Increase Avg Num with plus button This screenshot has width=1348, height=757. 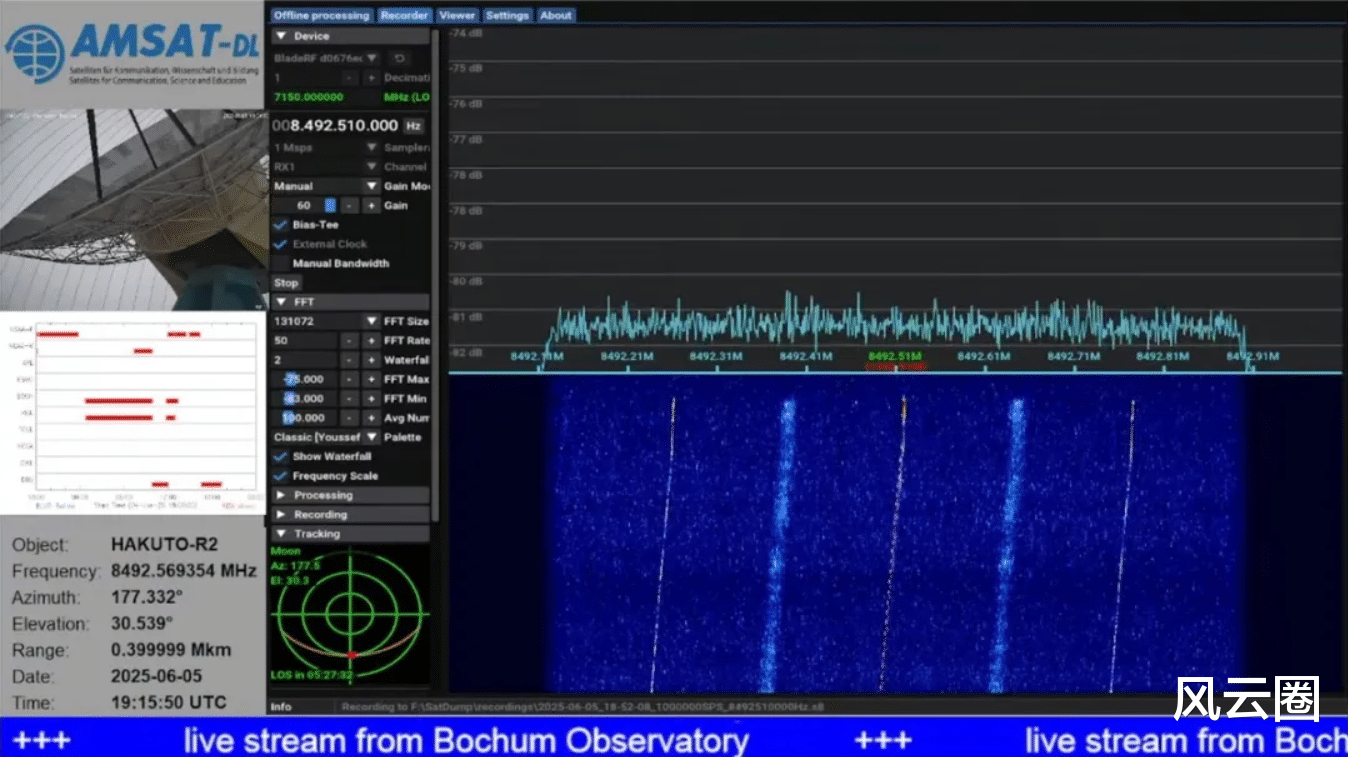pyautogui.click(x=370, y=418)
